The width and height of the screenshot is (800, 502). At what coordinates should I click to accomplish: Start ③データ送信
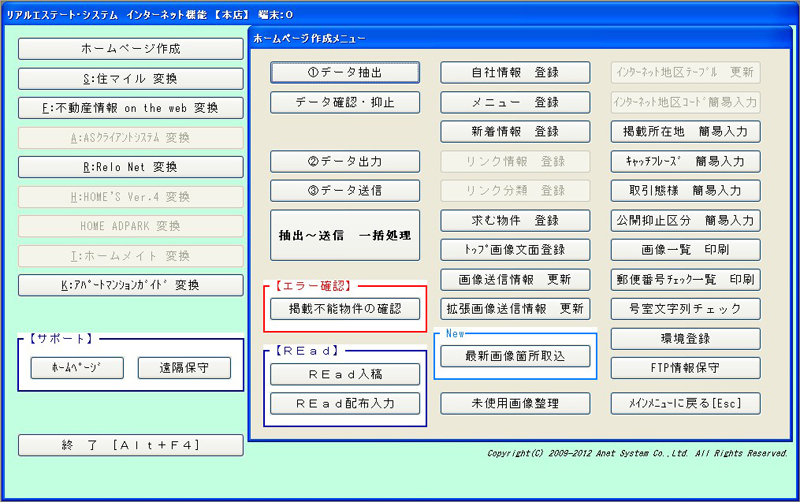345,190
